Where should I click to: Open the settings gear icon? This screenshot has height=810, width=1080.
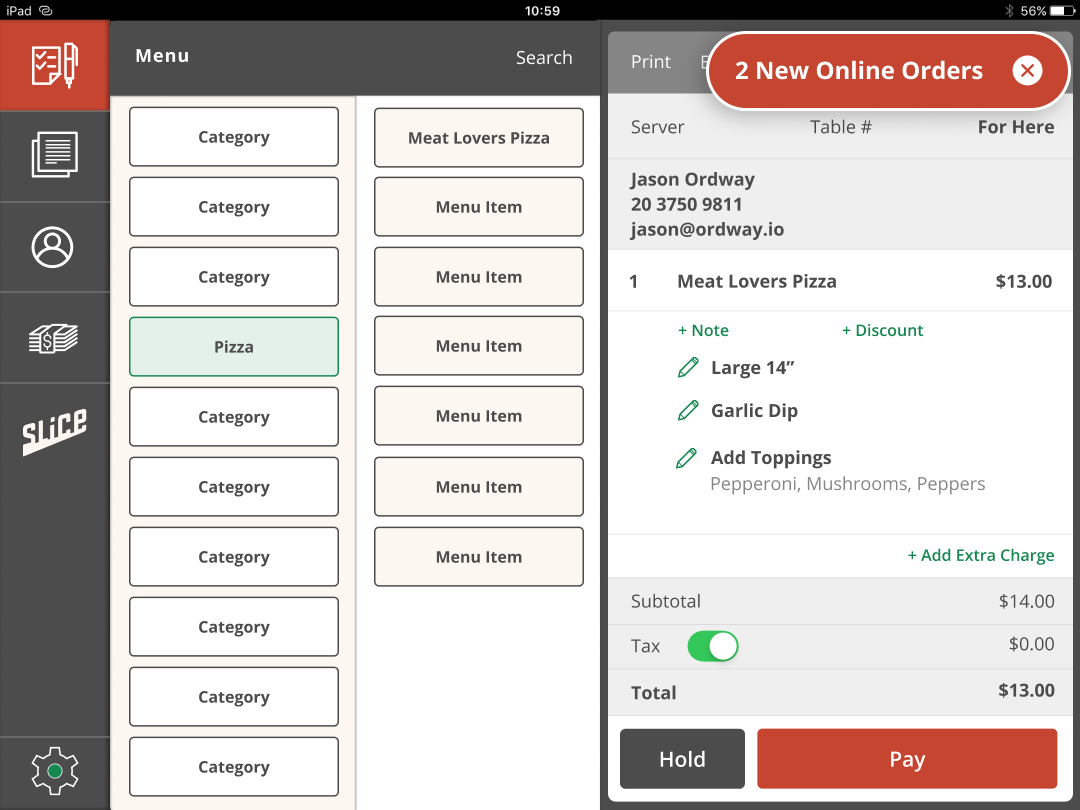(55, 770)
